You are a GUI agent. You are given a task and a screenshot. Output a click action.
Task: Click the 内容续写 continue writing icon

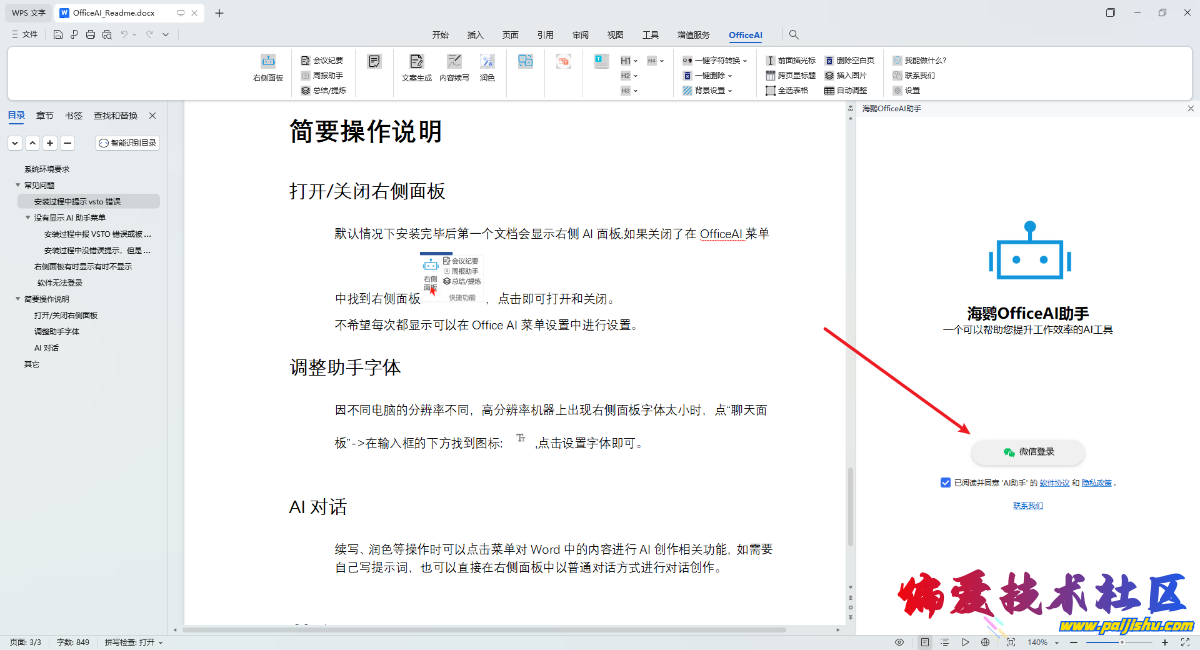coord(454,67)
